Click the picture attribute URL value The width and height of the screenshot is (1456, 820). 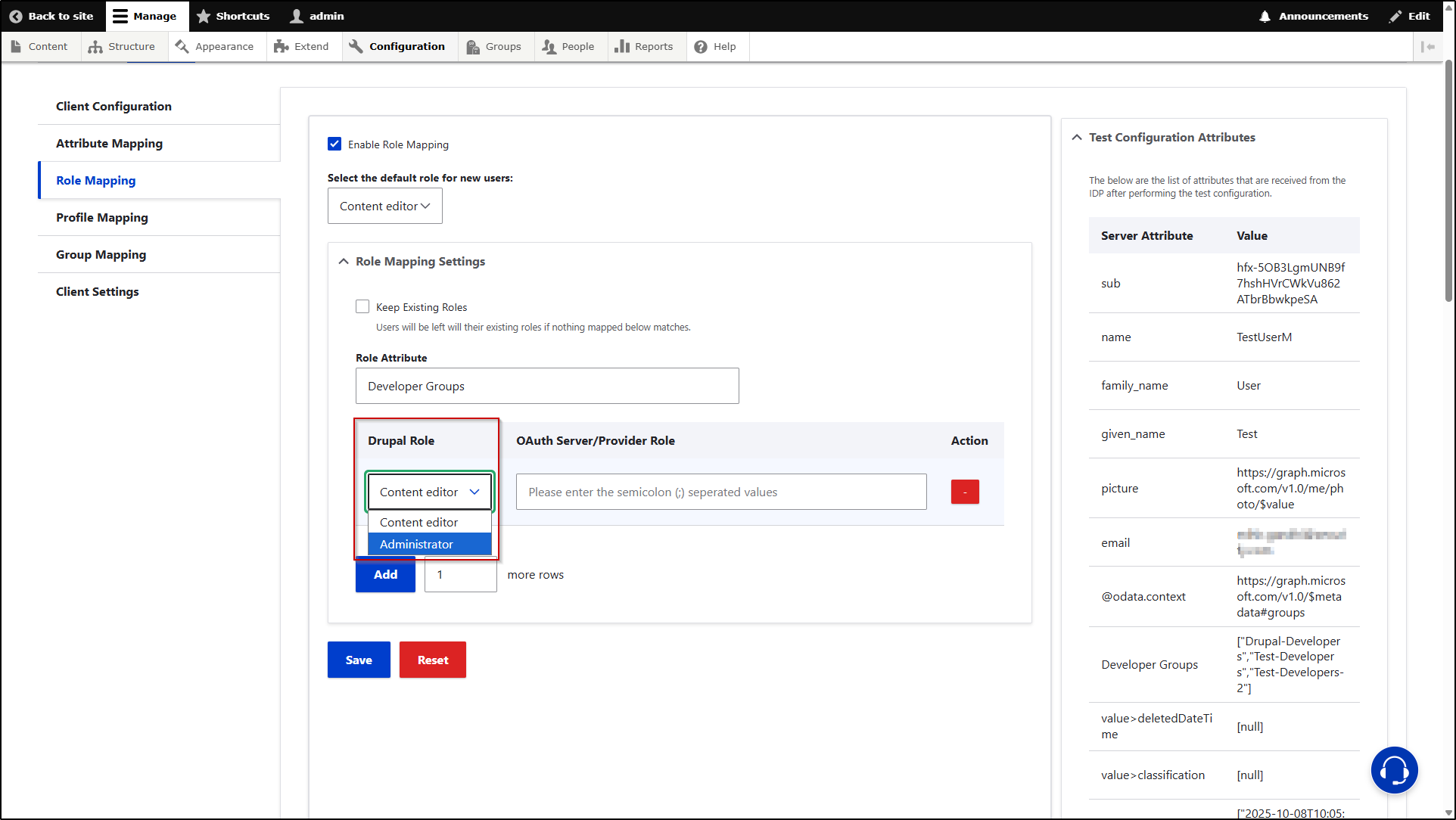pyautogui.click(x=1291, y=488)
